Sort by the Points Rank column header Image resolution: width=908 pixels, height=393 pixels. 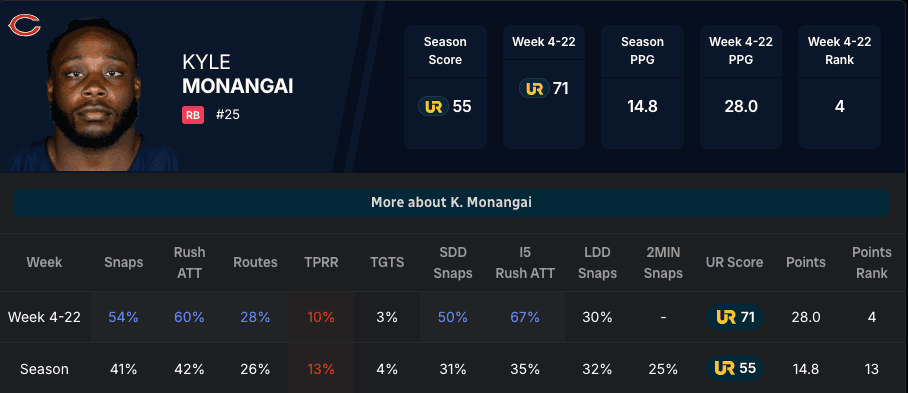(872, 262)
